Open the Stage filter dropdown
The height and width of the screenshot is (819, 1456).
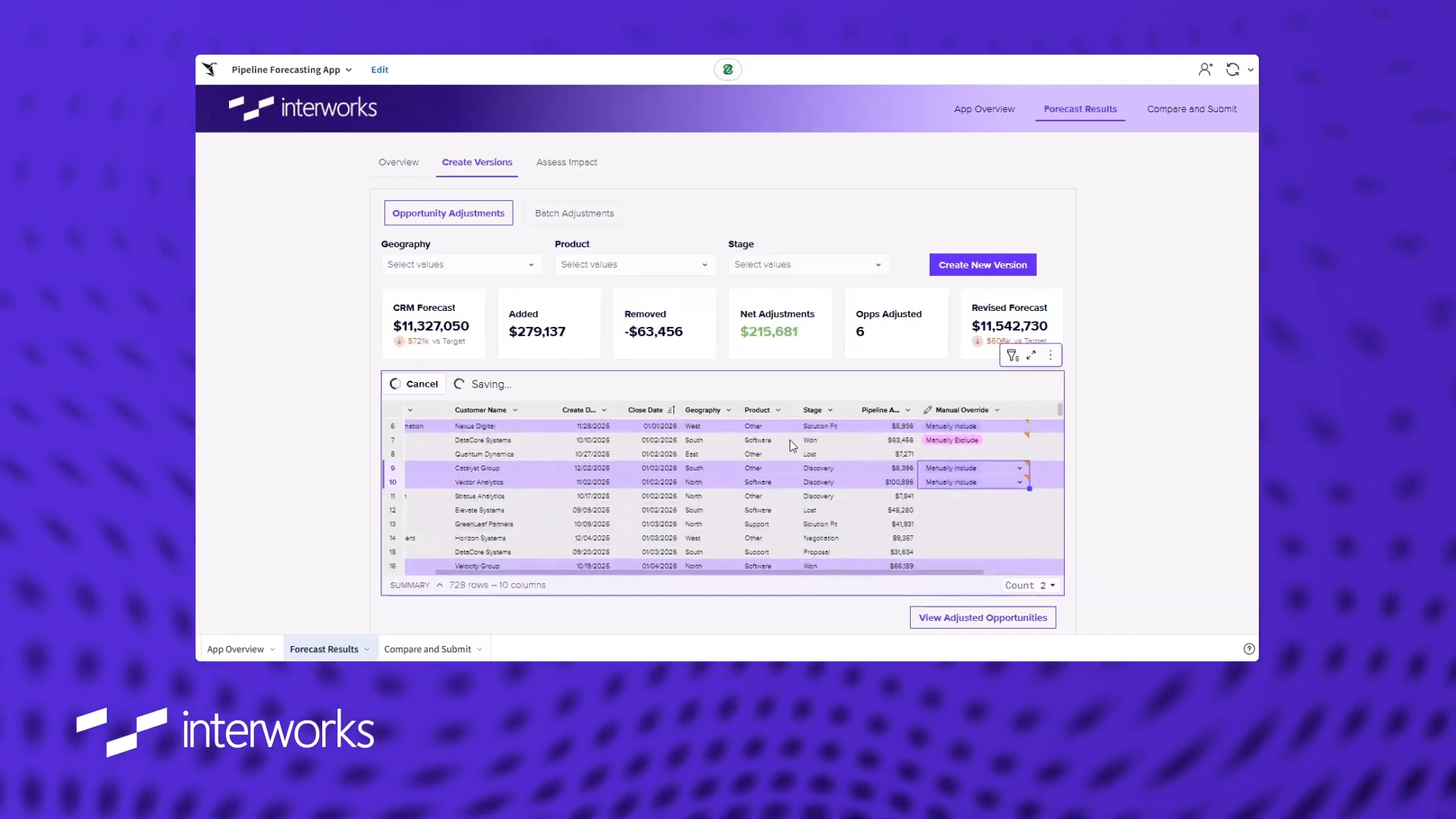tap(808, 265)
